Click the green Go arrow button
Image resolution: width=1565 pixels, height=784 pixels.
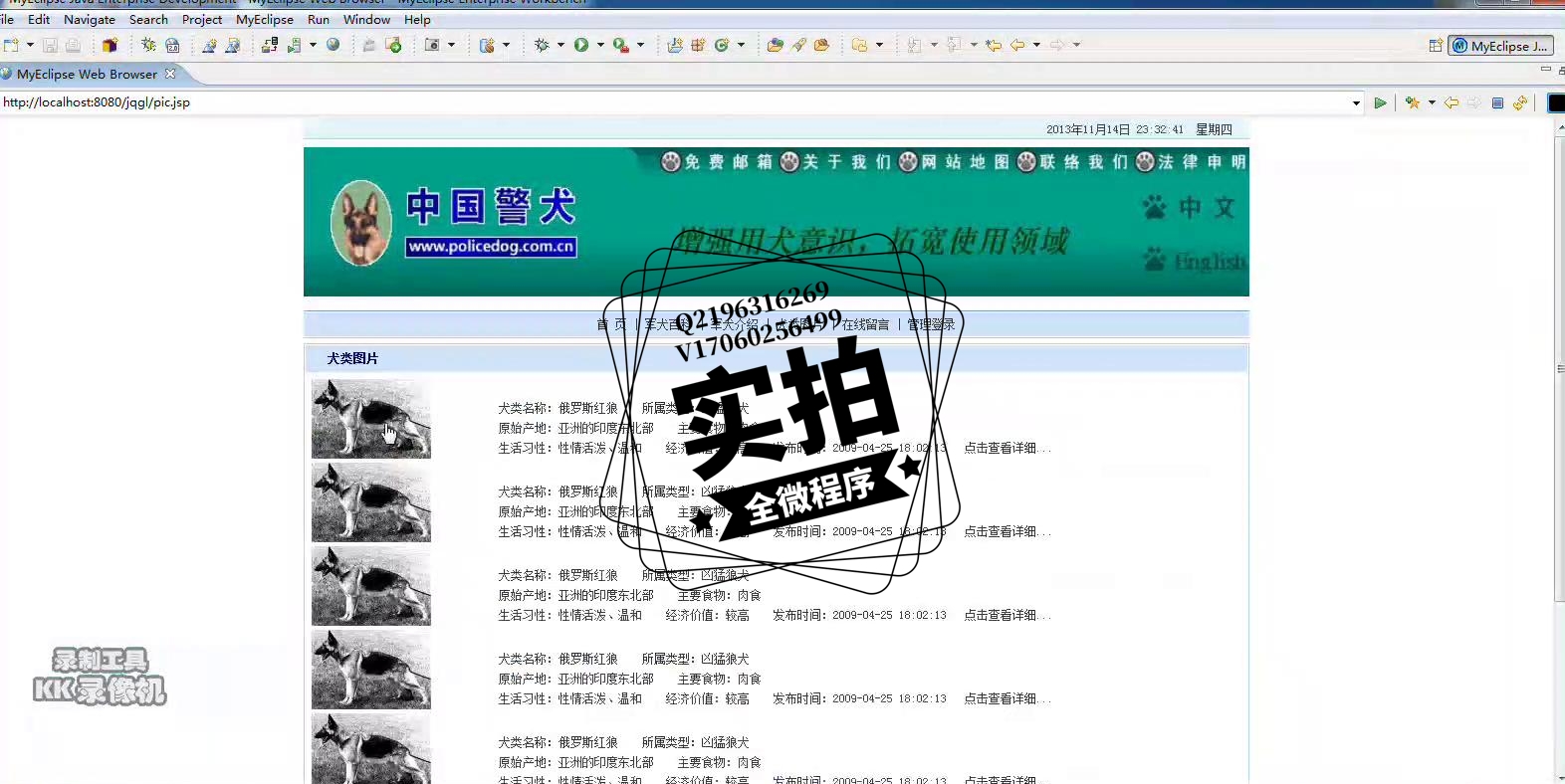1380,102
